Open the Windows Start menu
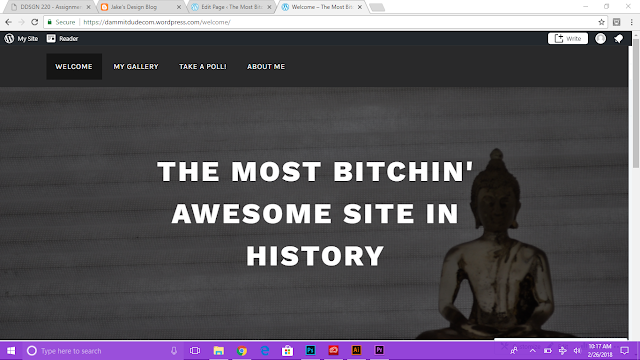The height and width of the screenshot is (360, 640). pos(11,351)
